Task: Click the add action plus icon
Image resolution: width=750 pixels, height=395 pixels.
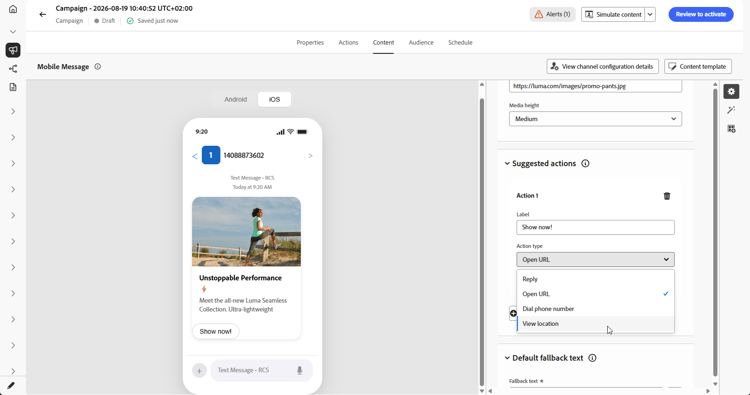Action: click(x=513, y=313)
